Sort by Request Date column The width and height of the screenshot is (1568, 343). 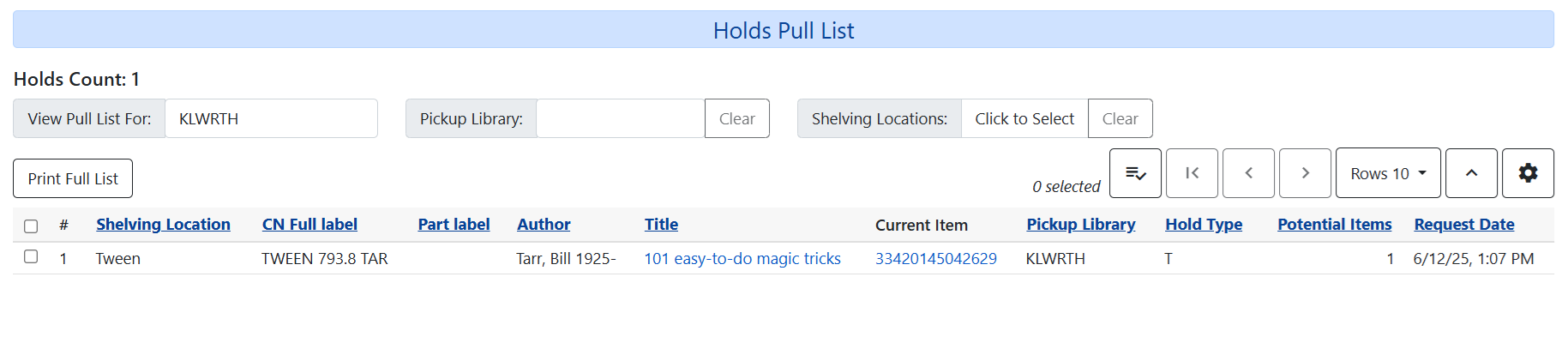(1463, 225)
